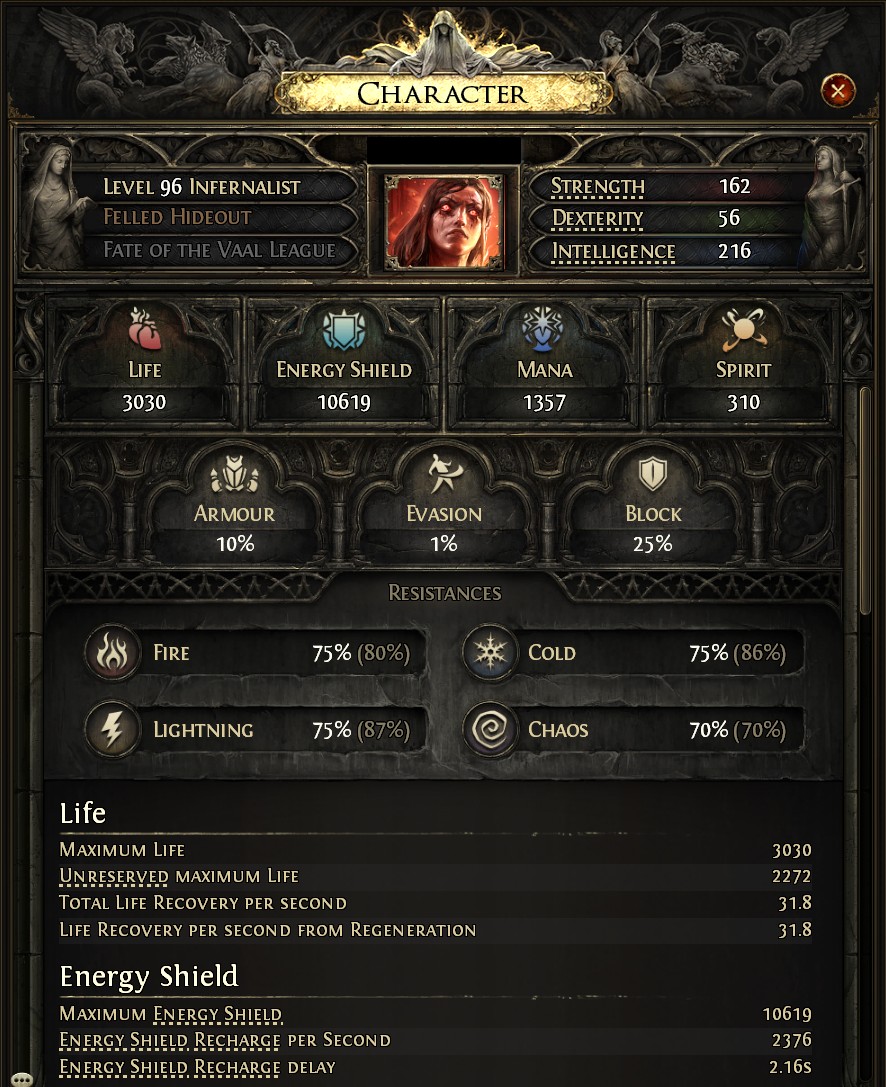The width and height of the screenshot is (886, 1087).
Task: Click the underlined Dexterity attribute label
Action: pyautogui.click(x=597, y=219)
